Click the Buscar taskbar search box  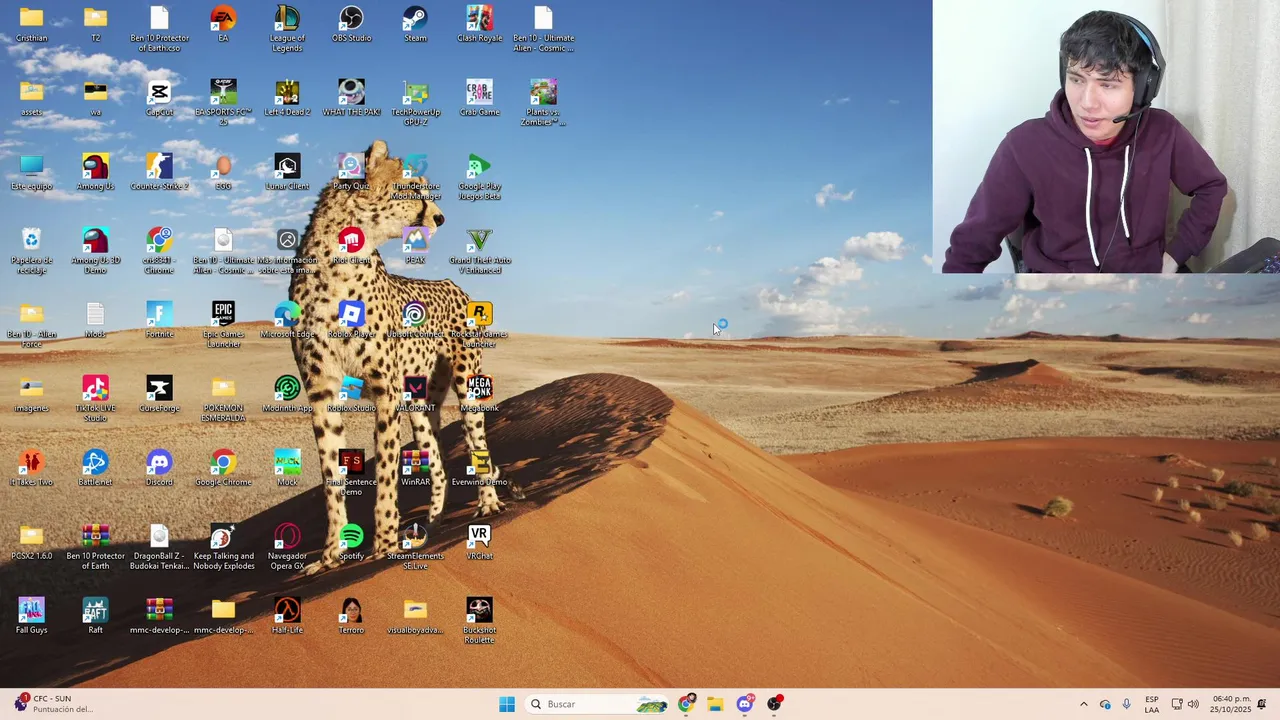(598, 704)
